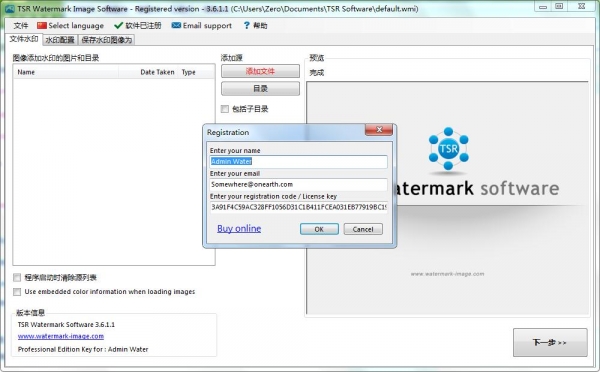Click the TSR logo in preview
Viewport: 600px width, 372px height.
[448, 149]
